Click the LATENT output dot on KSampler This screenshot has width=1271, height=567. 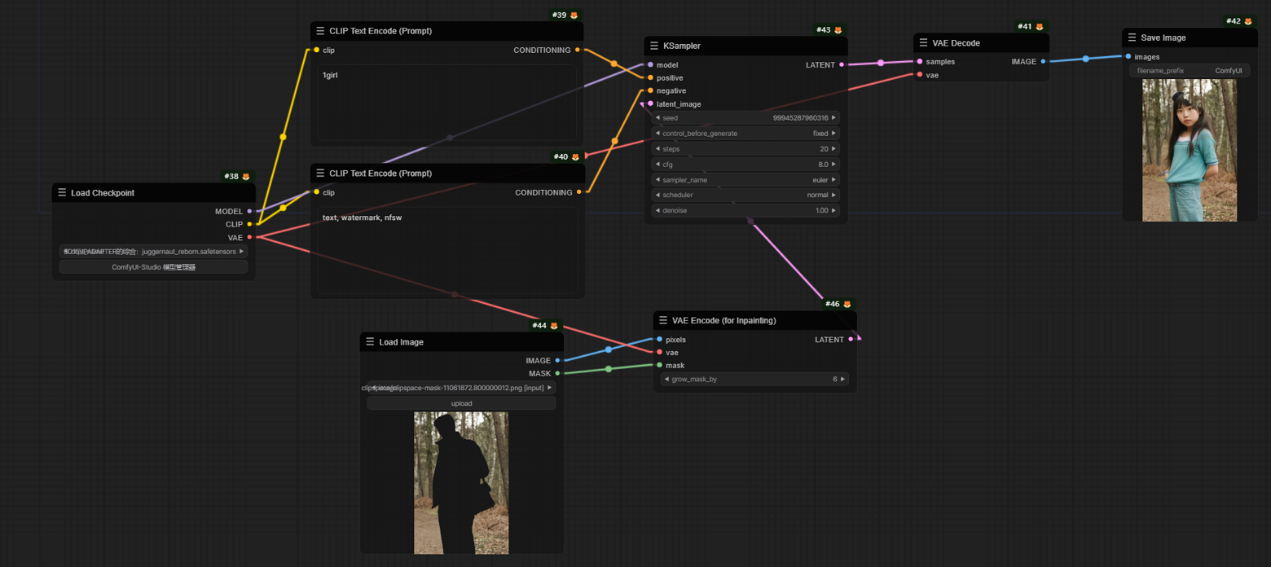(841, 65)
